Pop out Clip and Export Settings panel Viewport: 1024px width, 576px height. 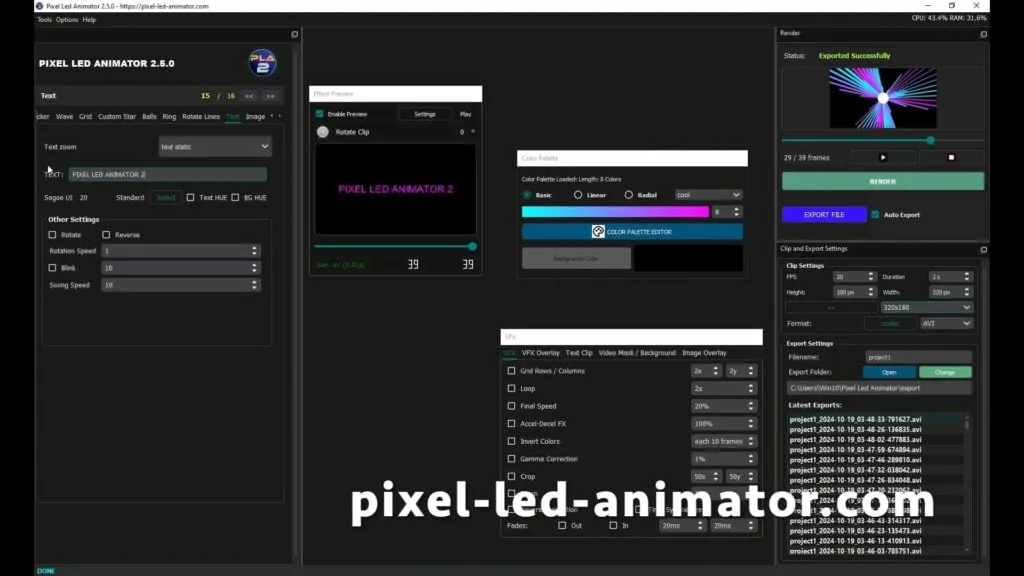click(983, 249)
